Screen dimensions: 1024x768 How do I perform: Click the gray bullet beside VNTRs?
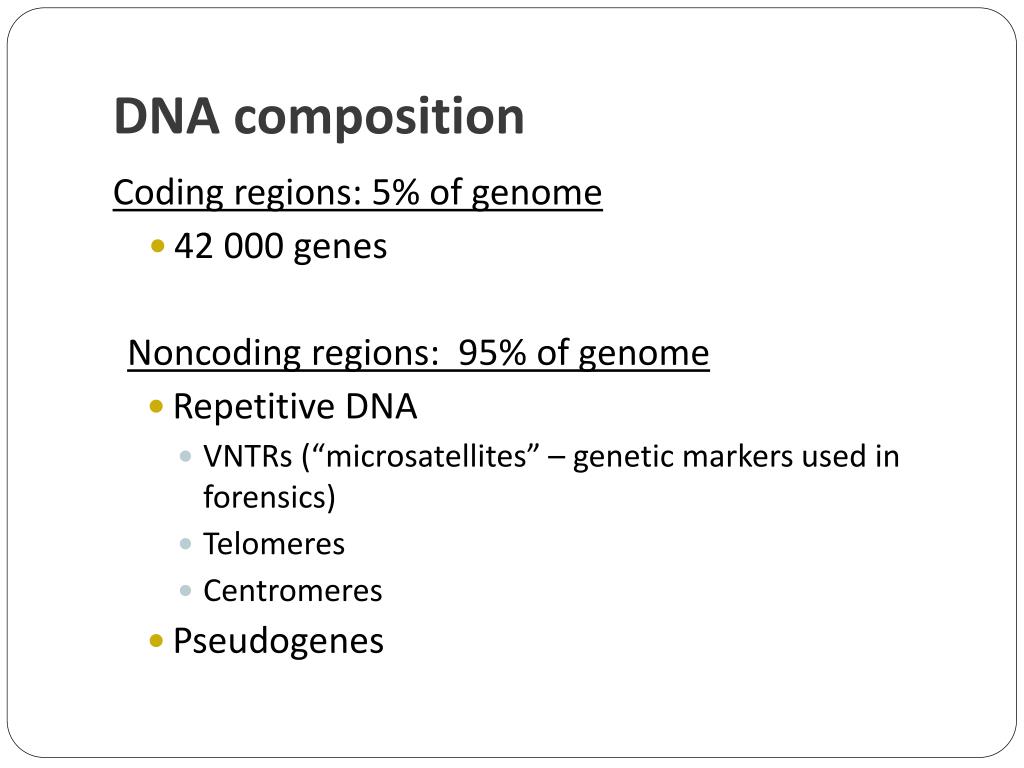coord(185,456)
